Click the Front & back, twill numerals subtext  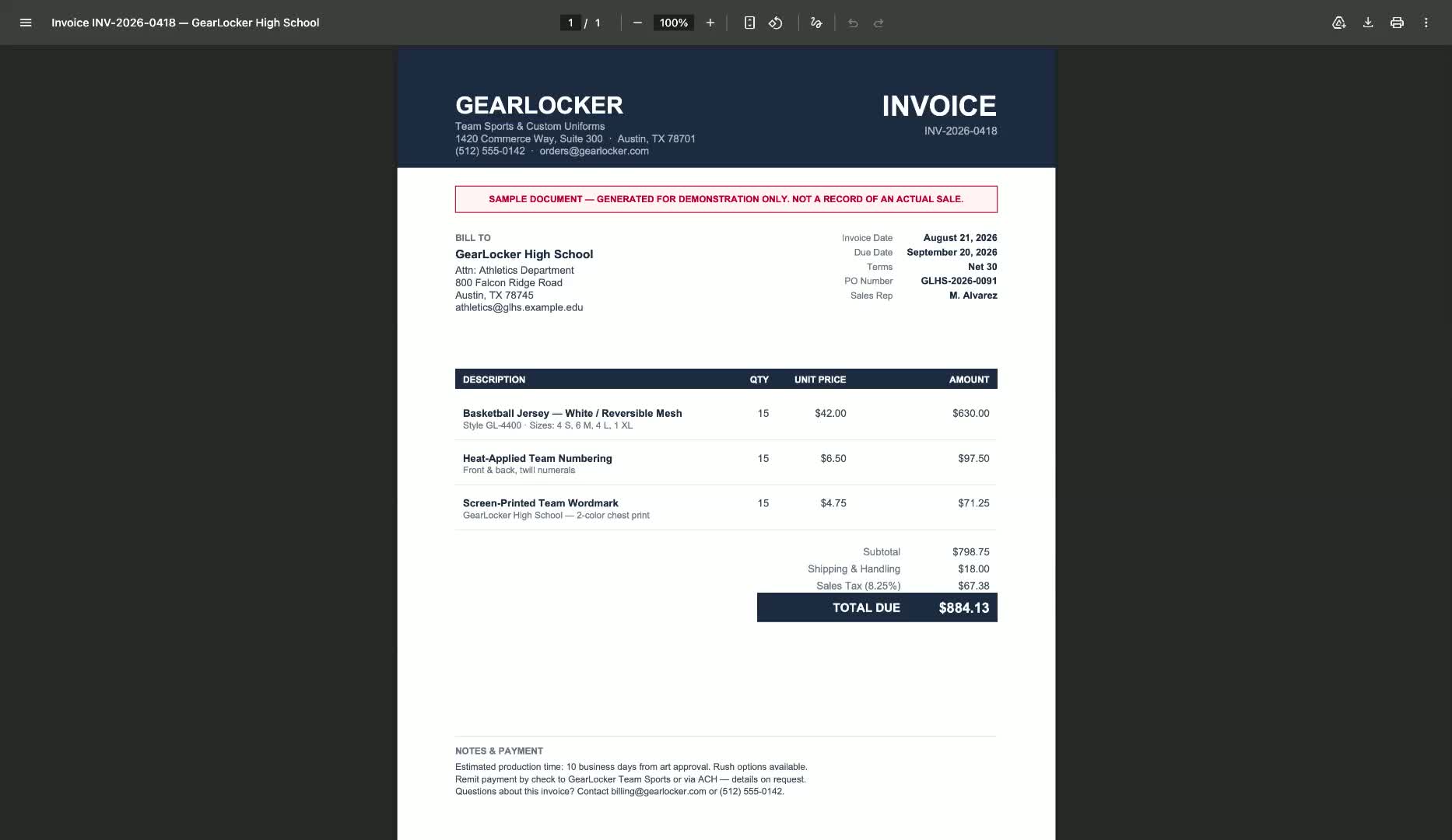[519, 471]
